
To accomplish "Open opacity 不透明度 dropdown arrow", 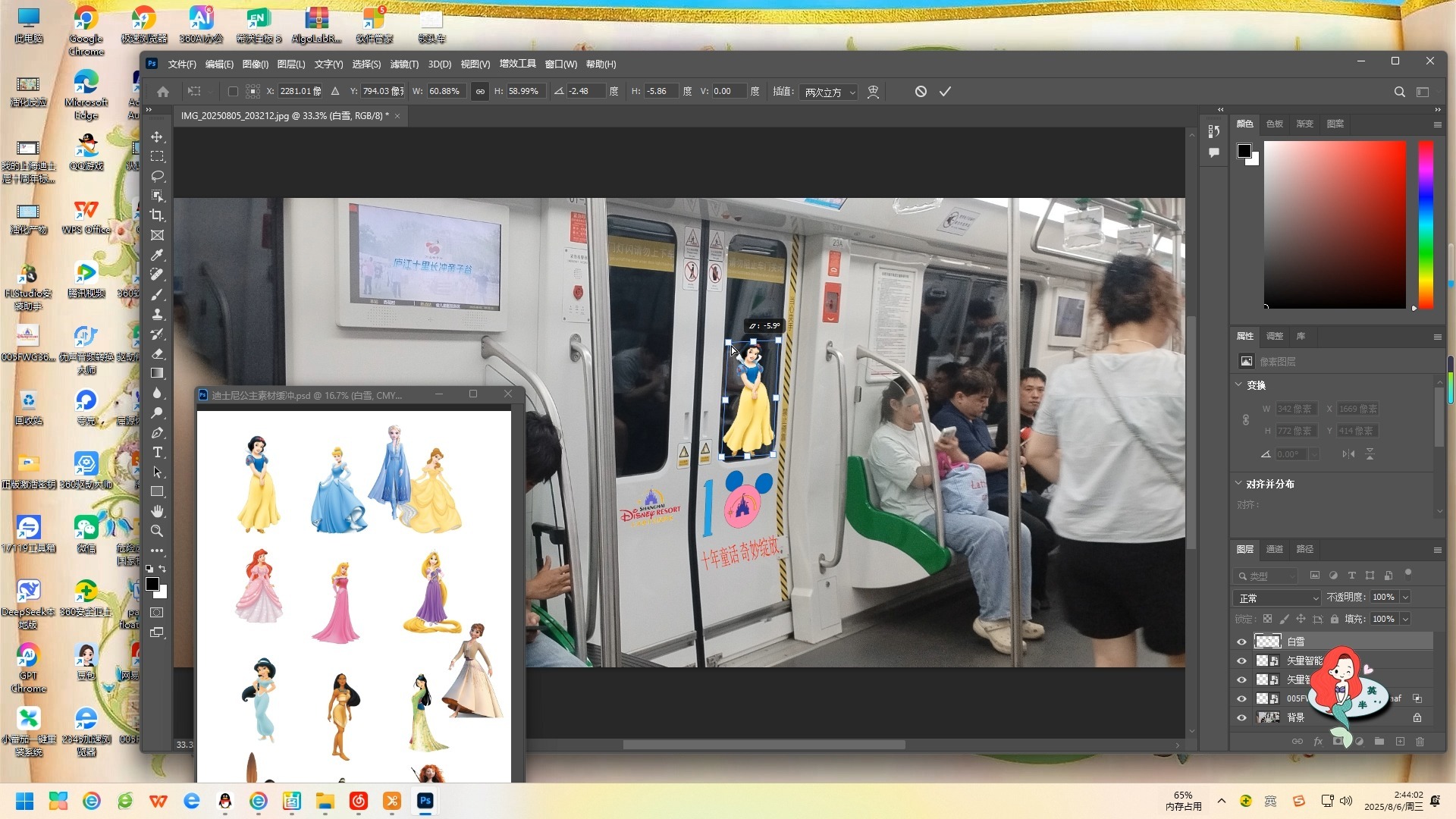I will (1405, 598).
